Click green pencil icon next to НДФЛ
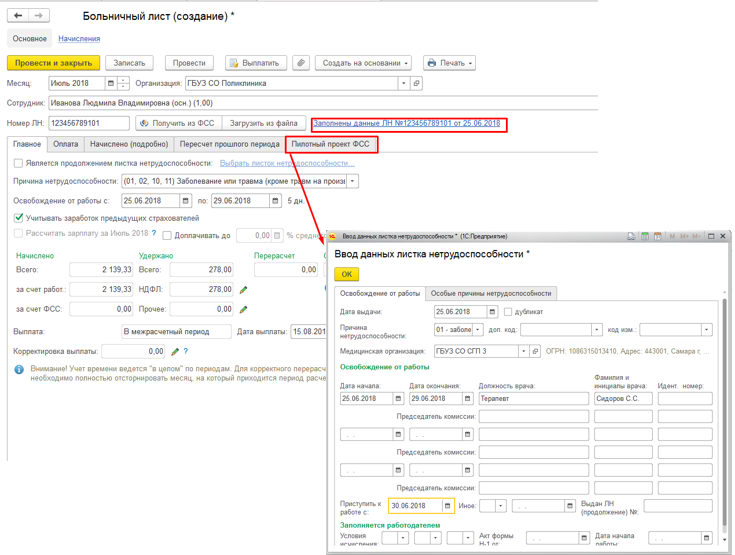 pyautogui.click(x=243, y=290)
